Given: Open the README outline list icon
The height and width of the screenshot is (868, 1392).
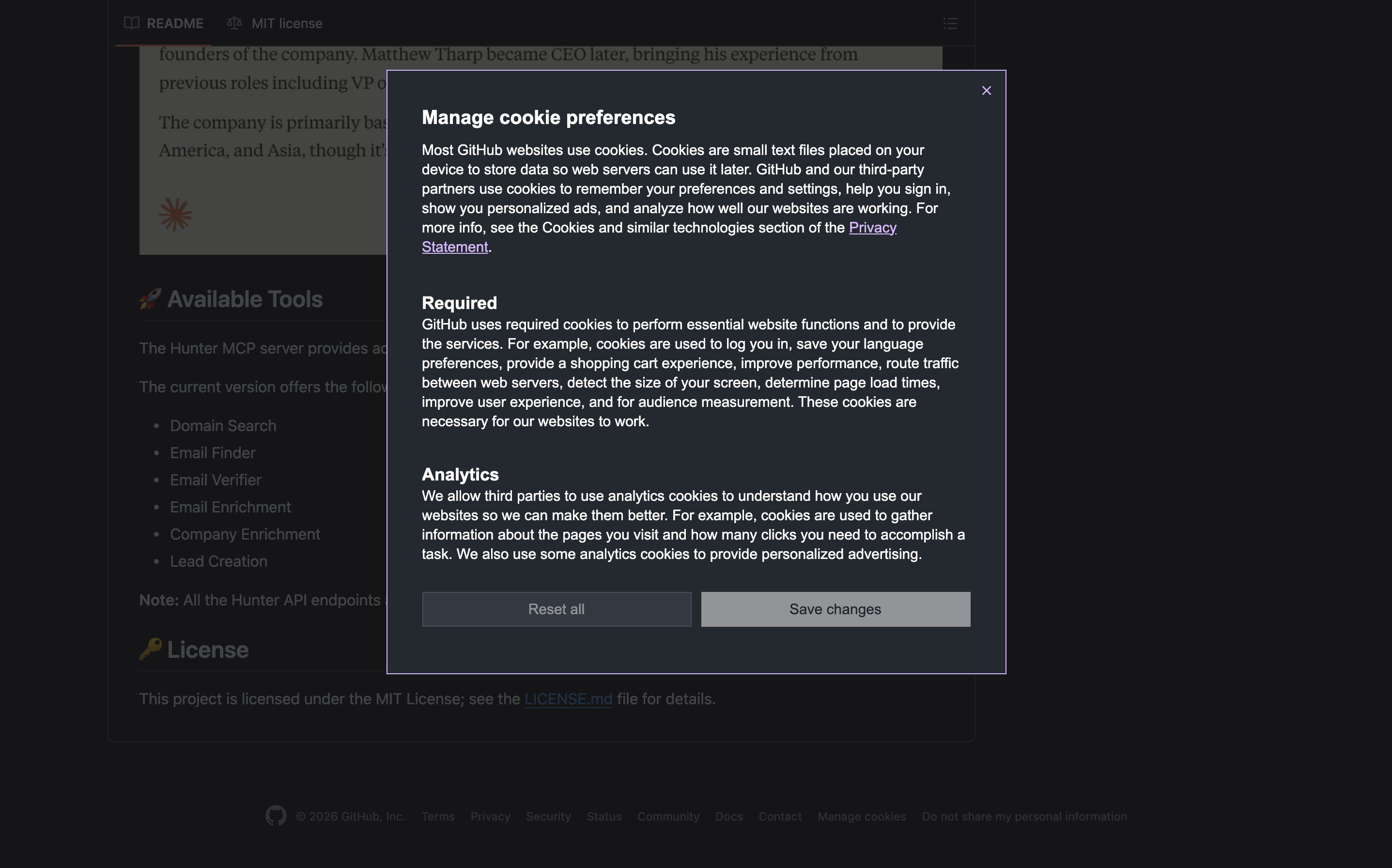Looking at the screenshot, I should (x=949, y=24).
